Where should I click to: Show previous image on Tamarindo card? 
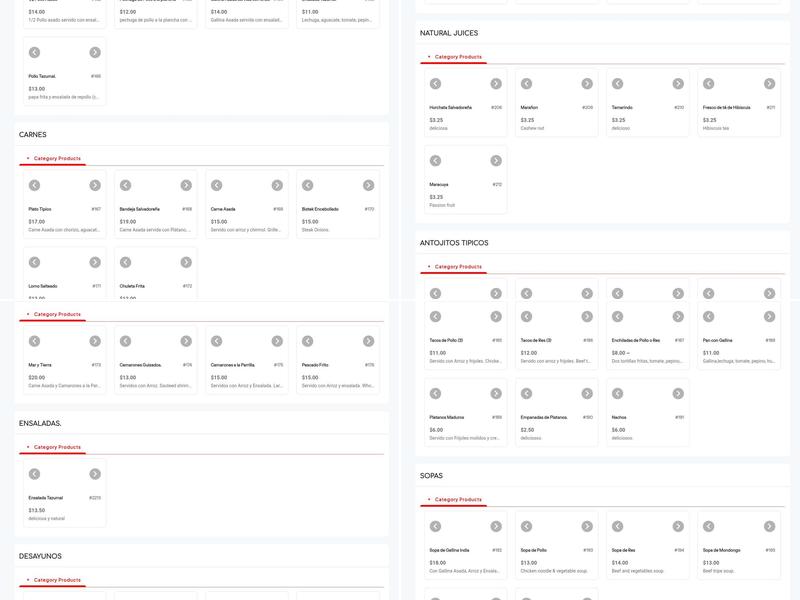coord(617,84)
